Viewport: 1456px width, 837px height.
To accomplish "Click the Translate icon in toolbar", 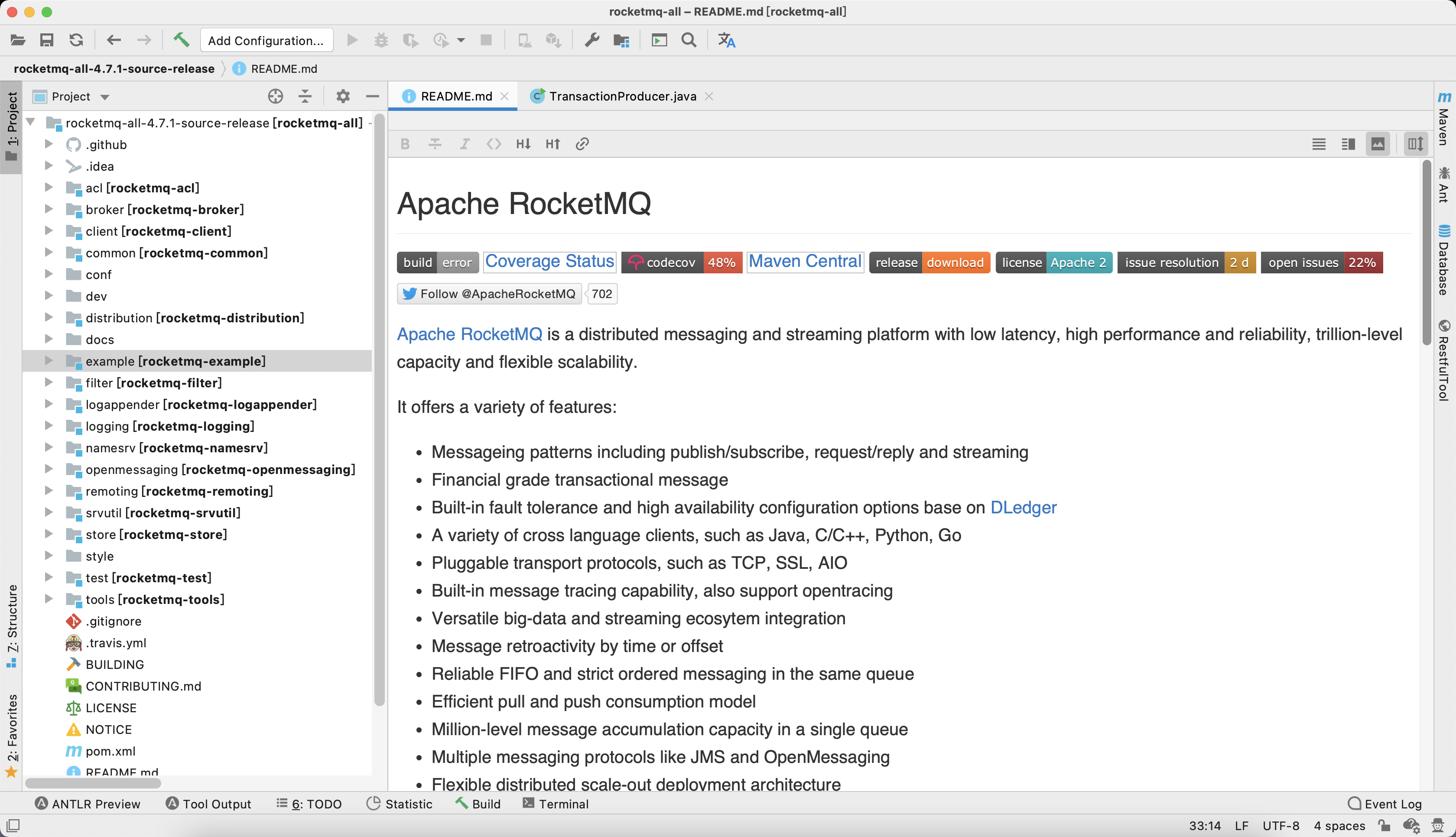I will 727,40.
